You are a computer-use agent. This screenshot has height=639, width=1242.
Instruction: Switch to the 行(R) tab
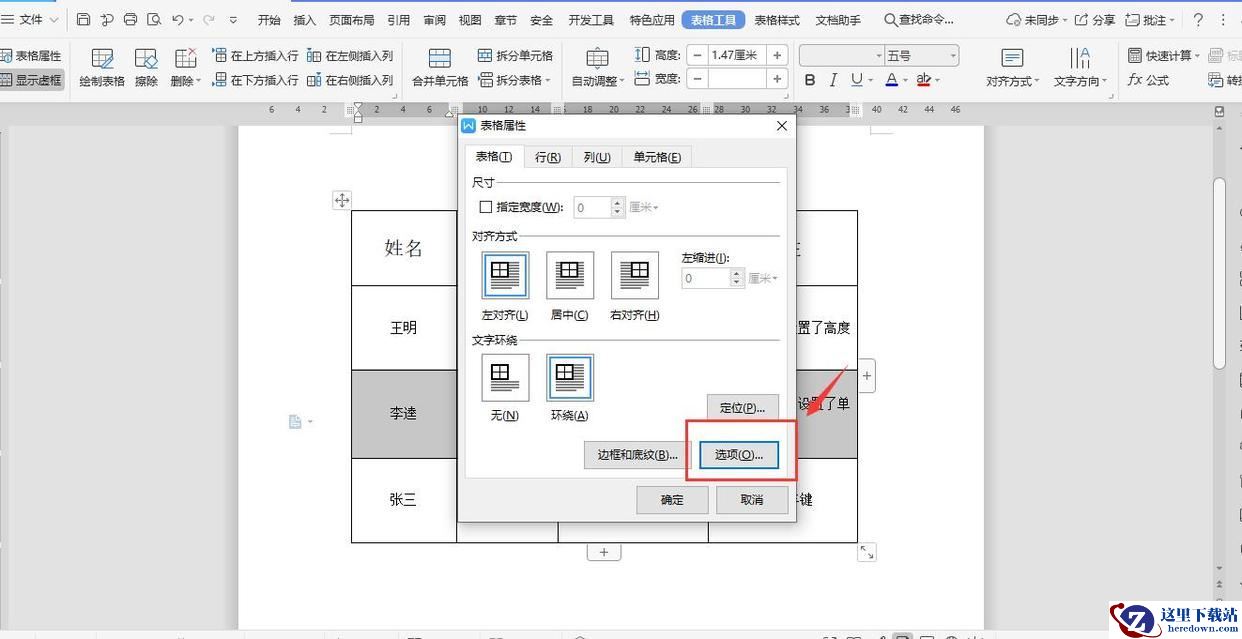click(x=547, y=157)
